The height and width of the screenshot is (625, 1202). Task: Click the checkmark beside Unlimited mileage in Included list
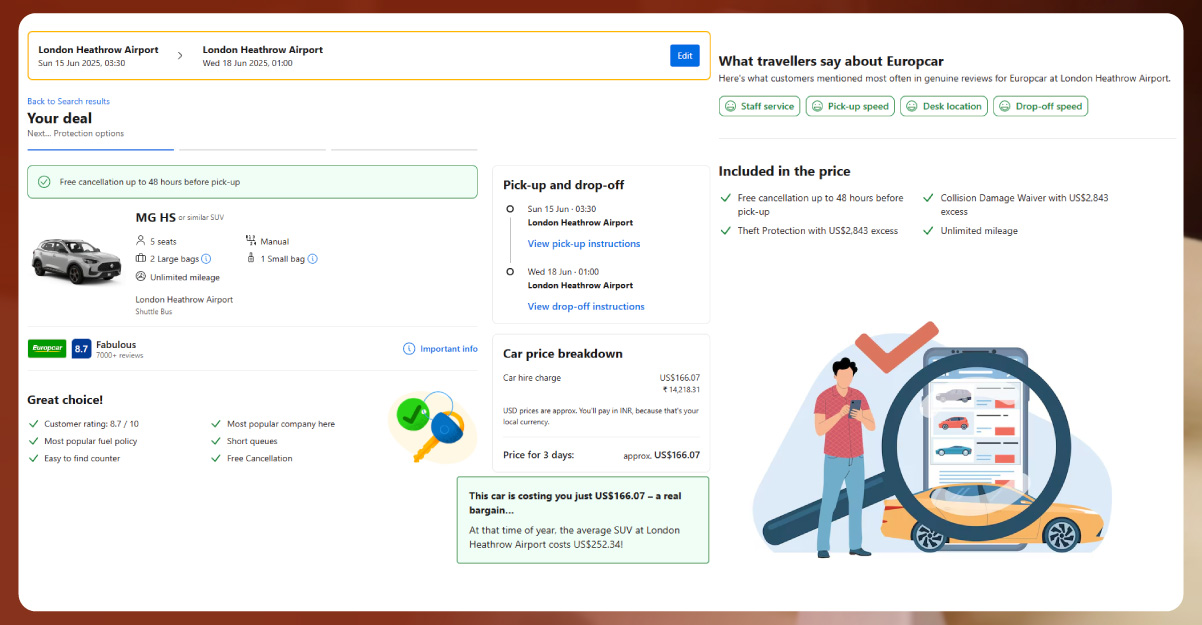click(929, 231)
